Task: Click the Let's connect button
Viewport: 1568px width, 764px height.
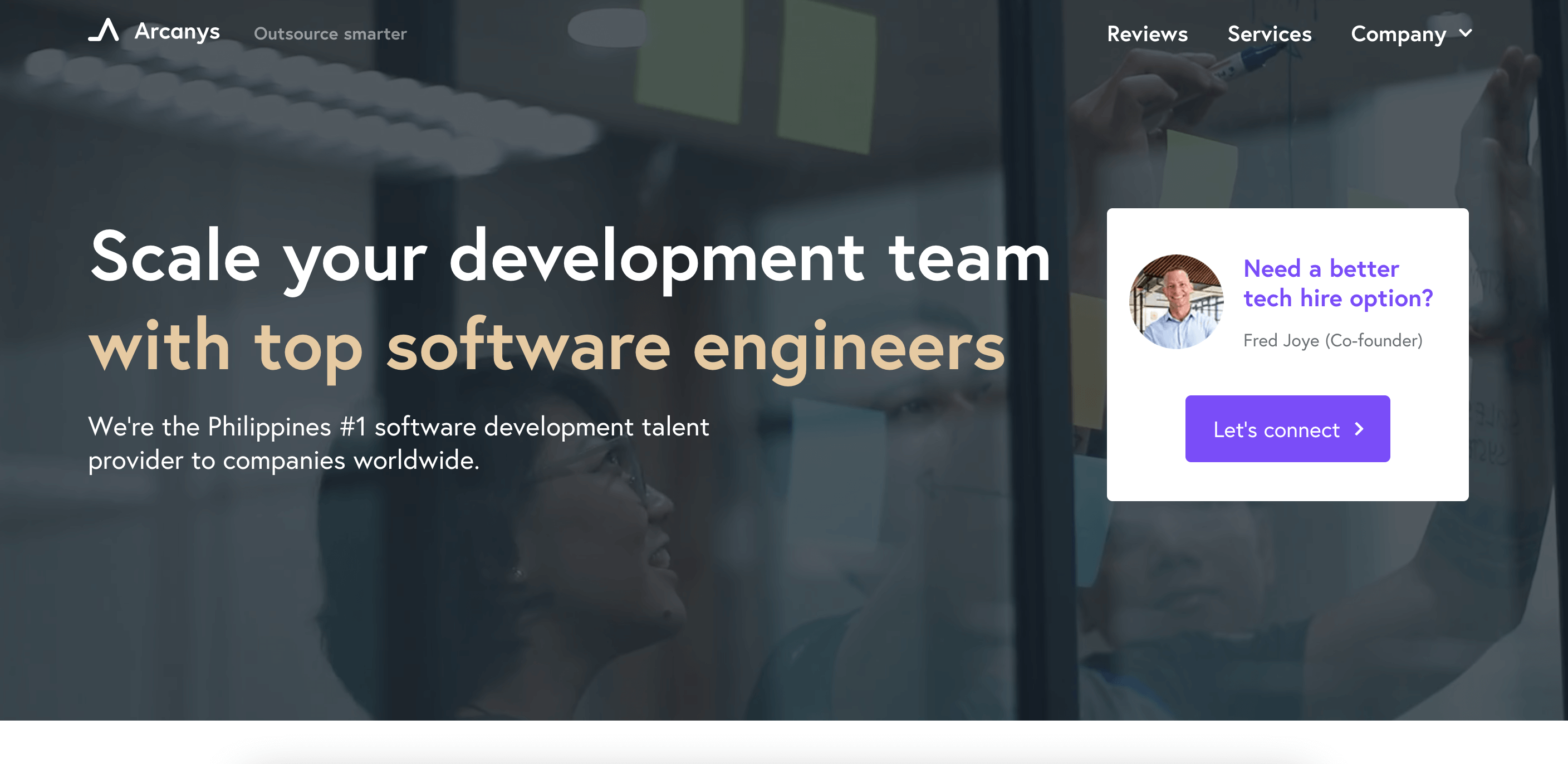Action: pos(1287,429)
